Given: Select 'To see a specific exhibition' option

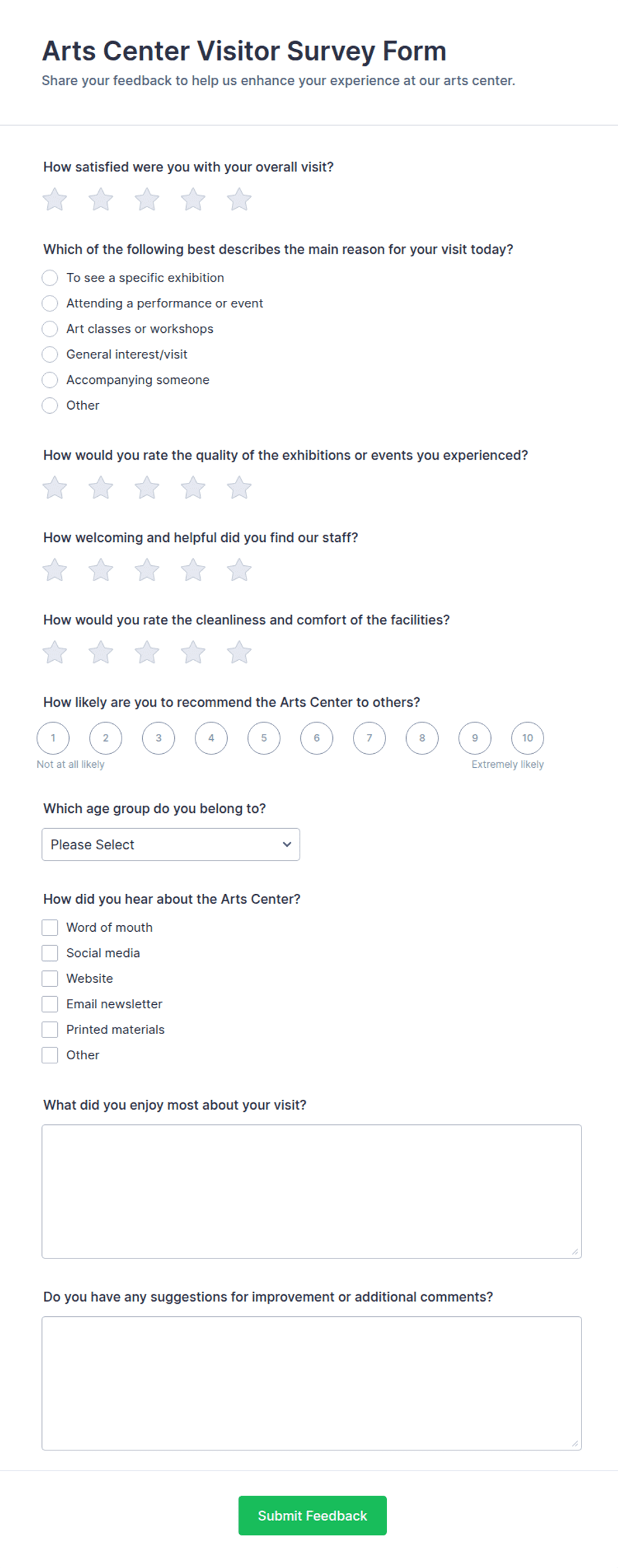Looking at the screenshot, I should pos(50,278).
